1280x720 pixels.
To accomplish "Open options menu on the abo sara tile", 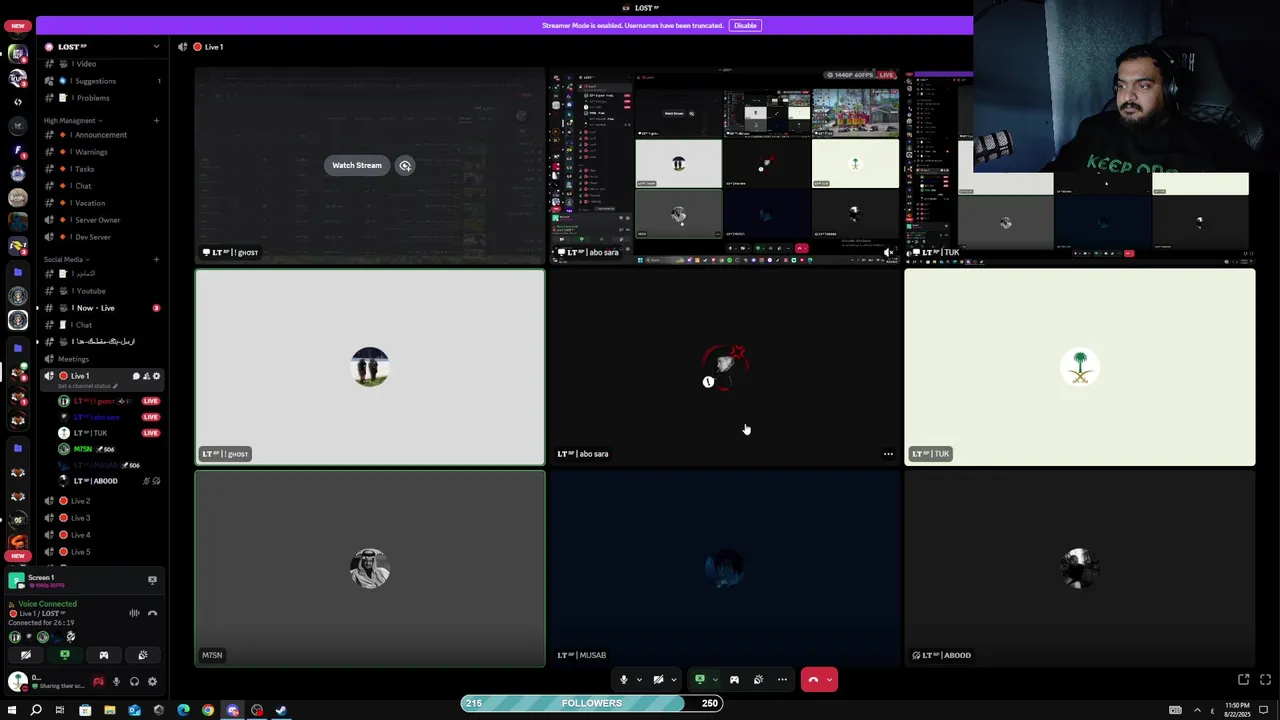I will (888, 454).
